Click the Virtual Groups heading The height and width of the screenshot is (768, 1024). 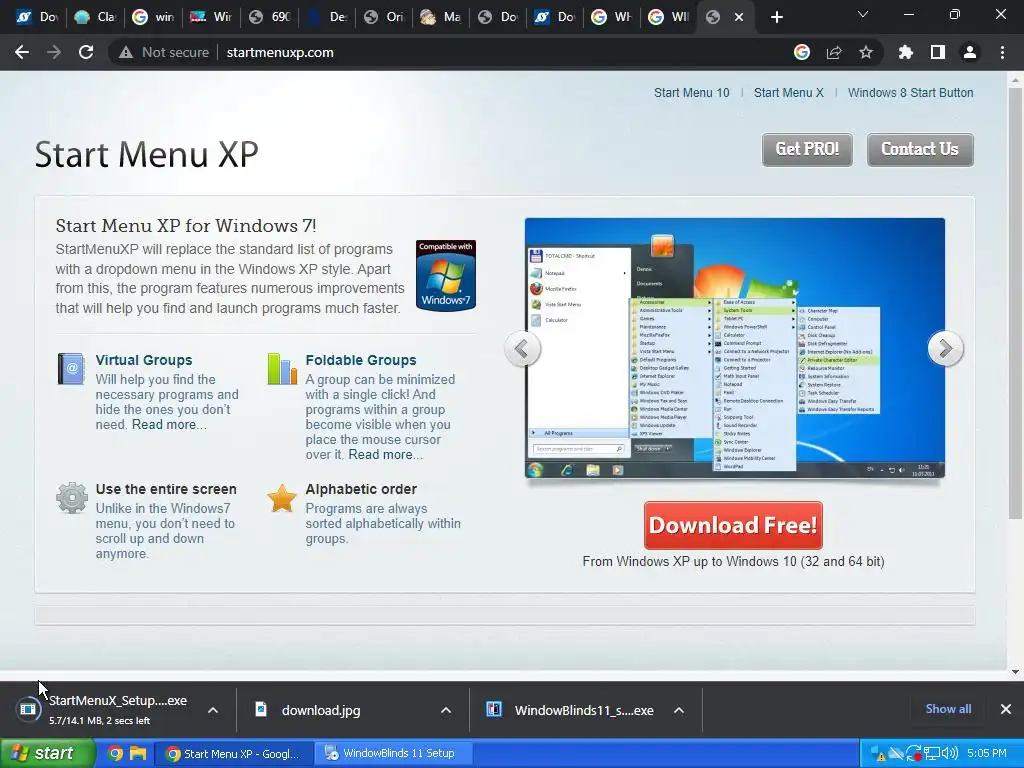(144, 360)
